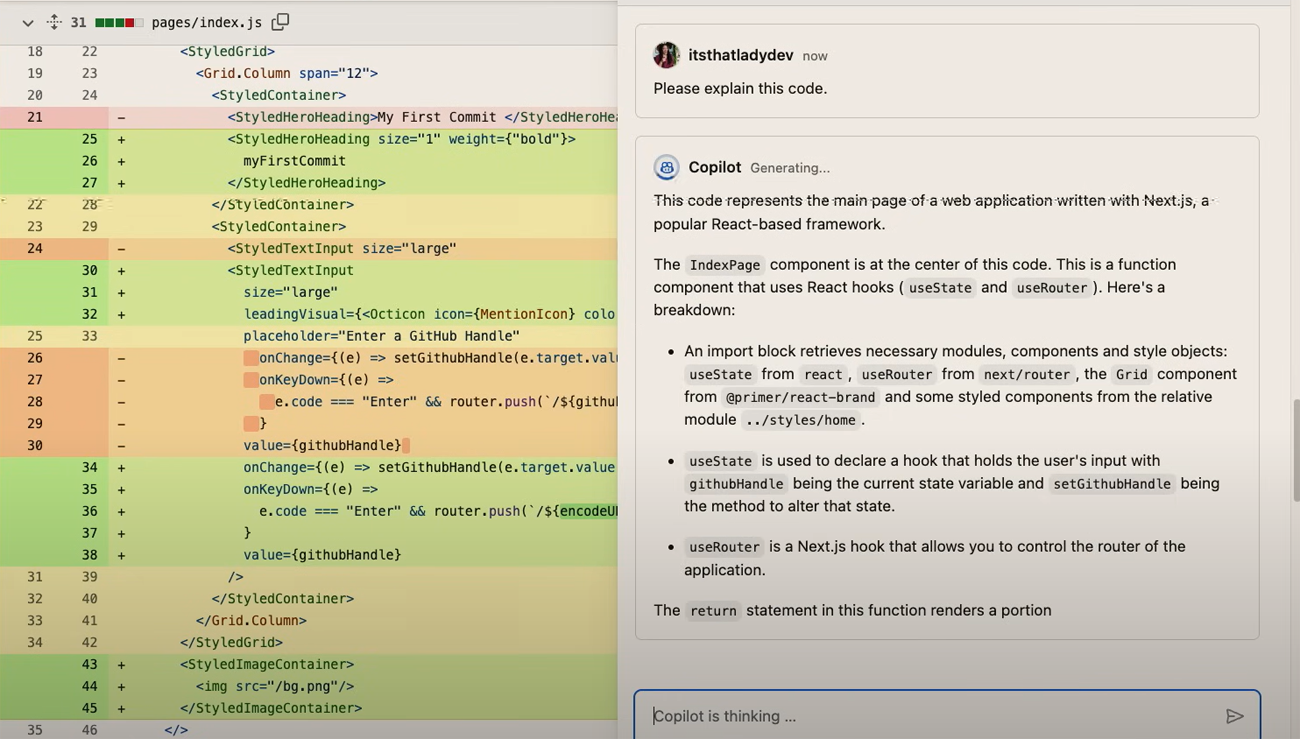Click the diff stat squares next to 31

coord(118,21)
